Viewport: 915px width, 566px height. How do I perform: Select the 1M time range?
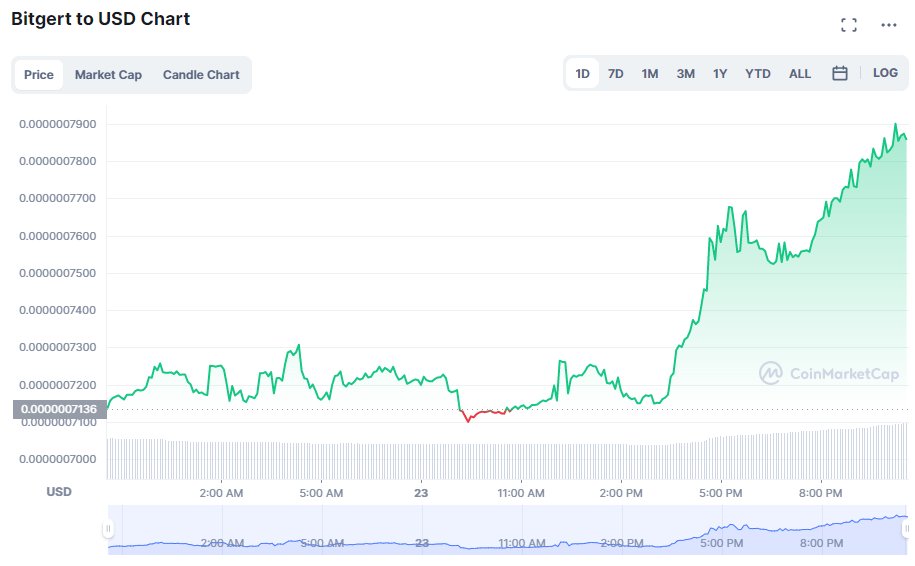649,74
